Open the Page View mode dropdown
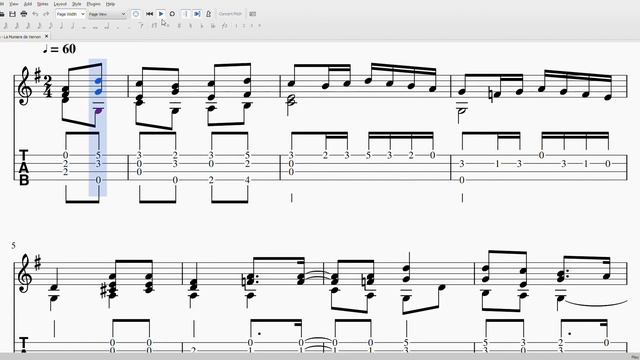Image resolution: width=640 pixels, height=360 pixels. pos(107,14)
